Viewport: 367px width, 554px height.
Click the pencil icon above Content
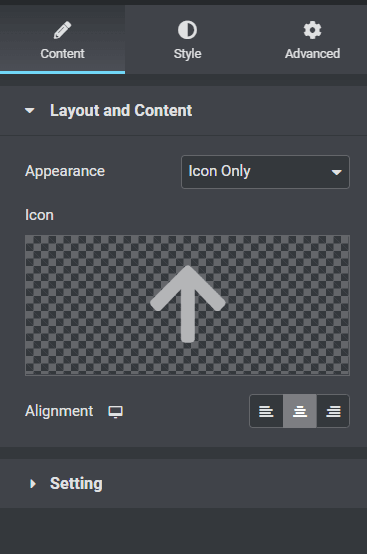click(x=62, y=30)
